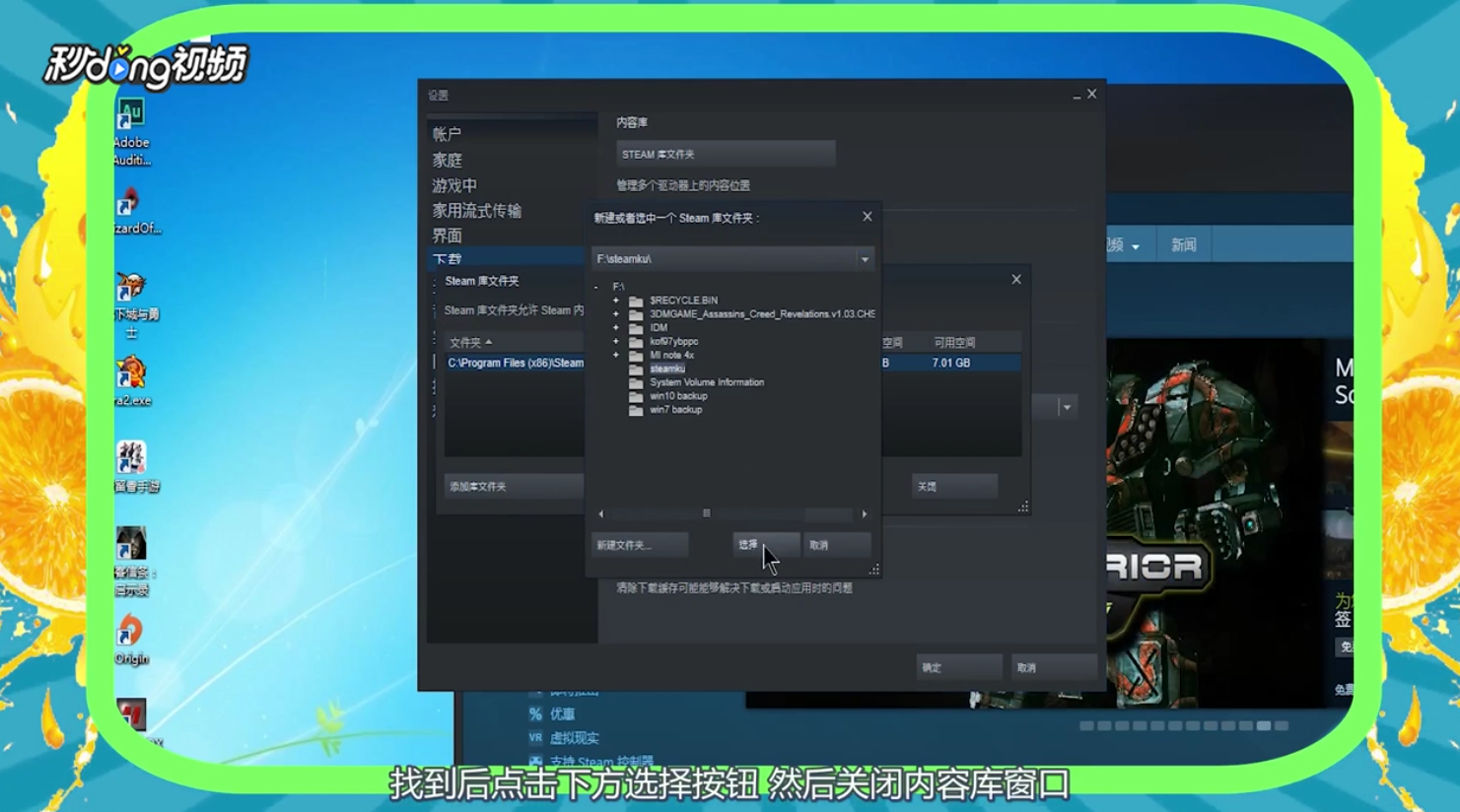Click 确定 in the settings window
Viewport: 1460px width, 812px height.
958,668
